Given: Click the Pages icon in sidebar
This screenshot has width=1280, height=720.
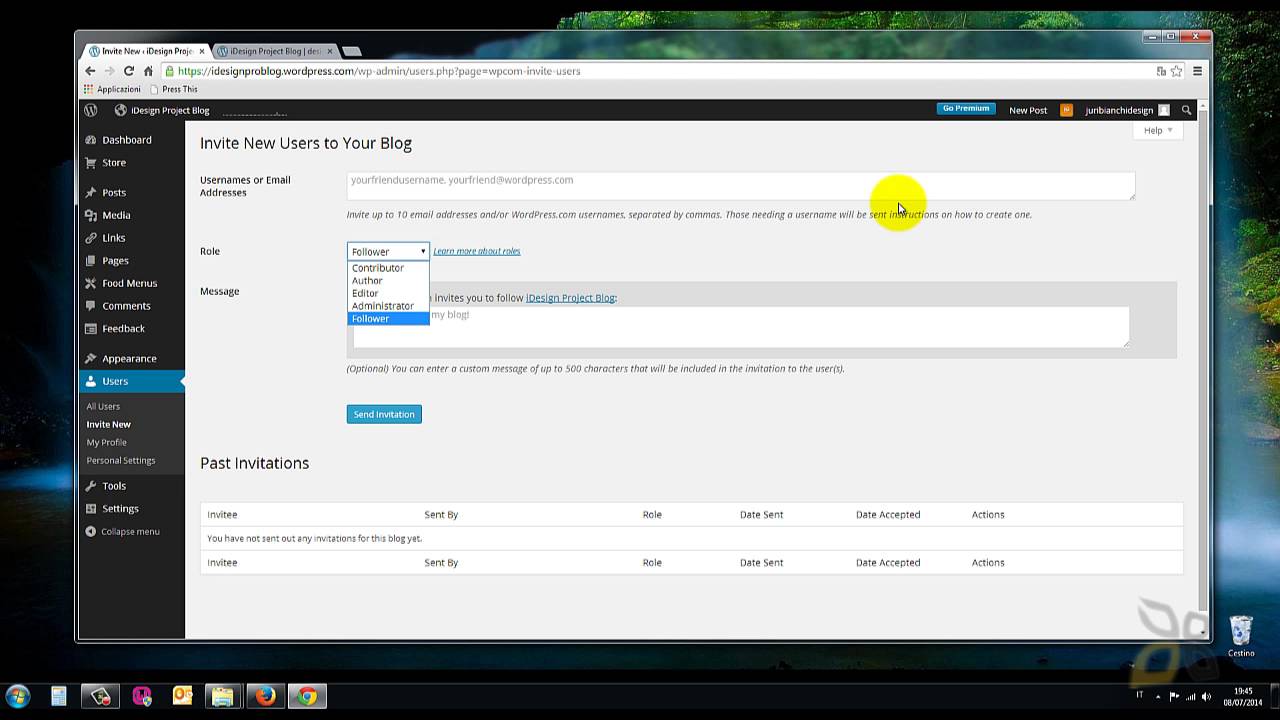Looking at the screenshot, I should 91,260.
